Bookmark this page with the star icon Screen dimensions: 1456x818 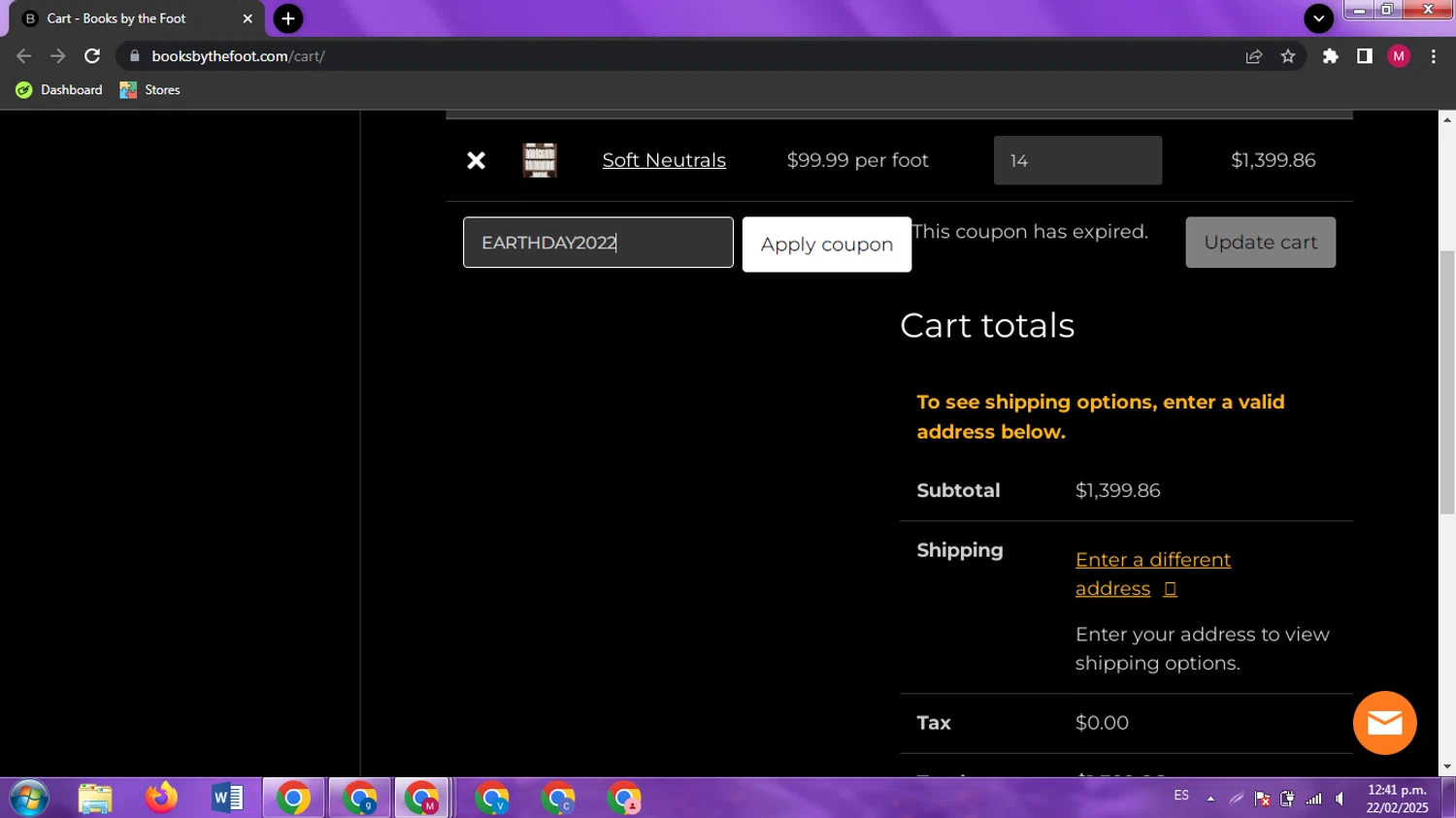click(1288, 56)
